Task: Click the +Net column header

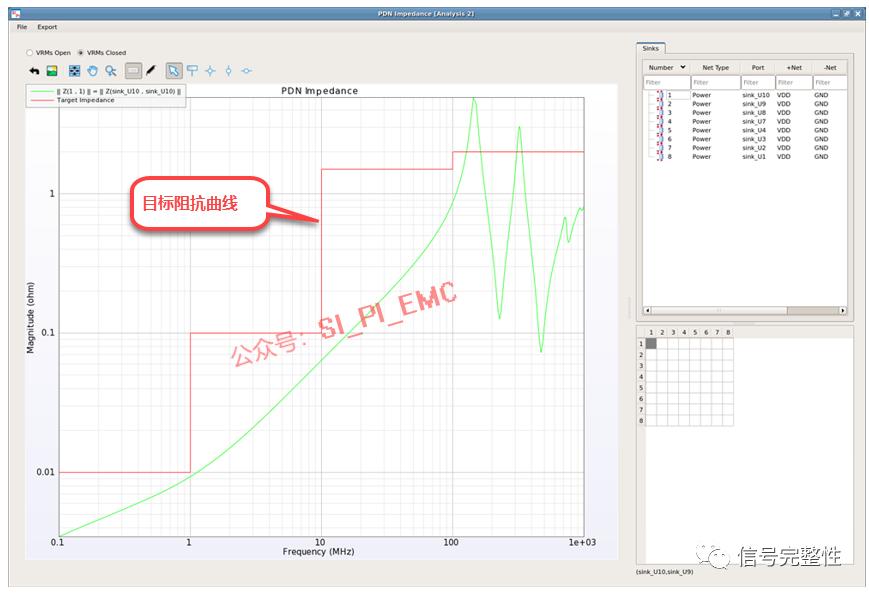Action: pos(794,68)
